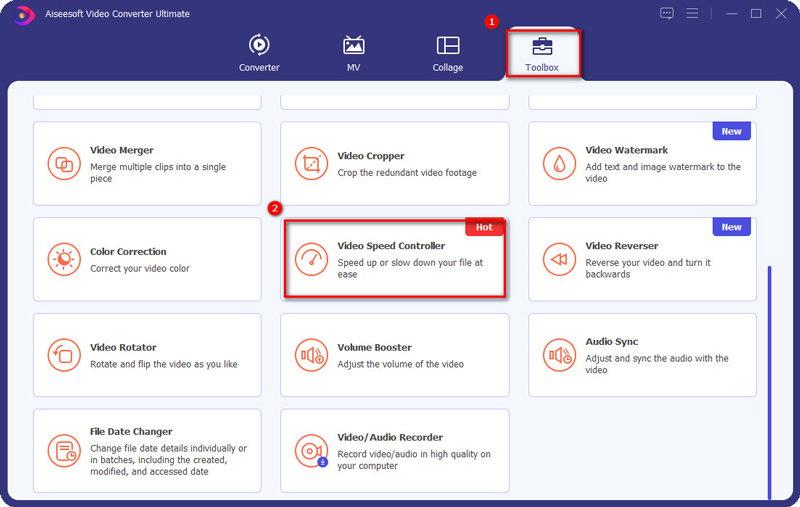800x507 pixels.
Task: Open the File Date Changer icon
Action: click(64, 450)
